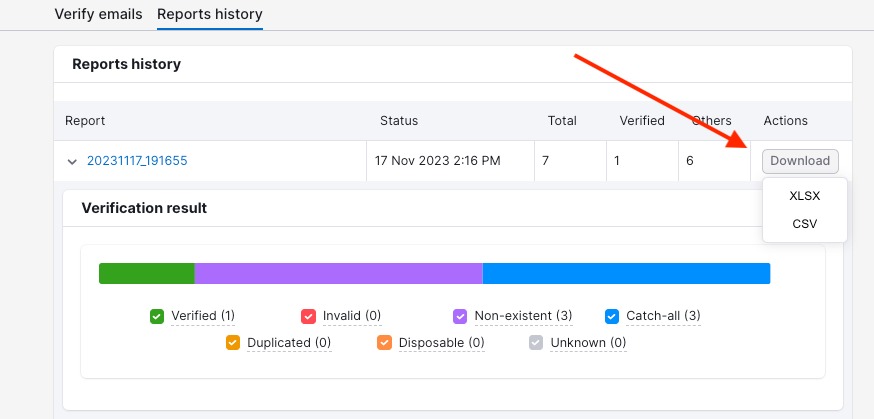Click the Non-existent (3) legend label

523,316
